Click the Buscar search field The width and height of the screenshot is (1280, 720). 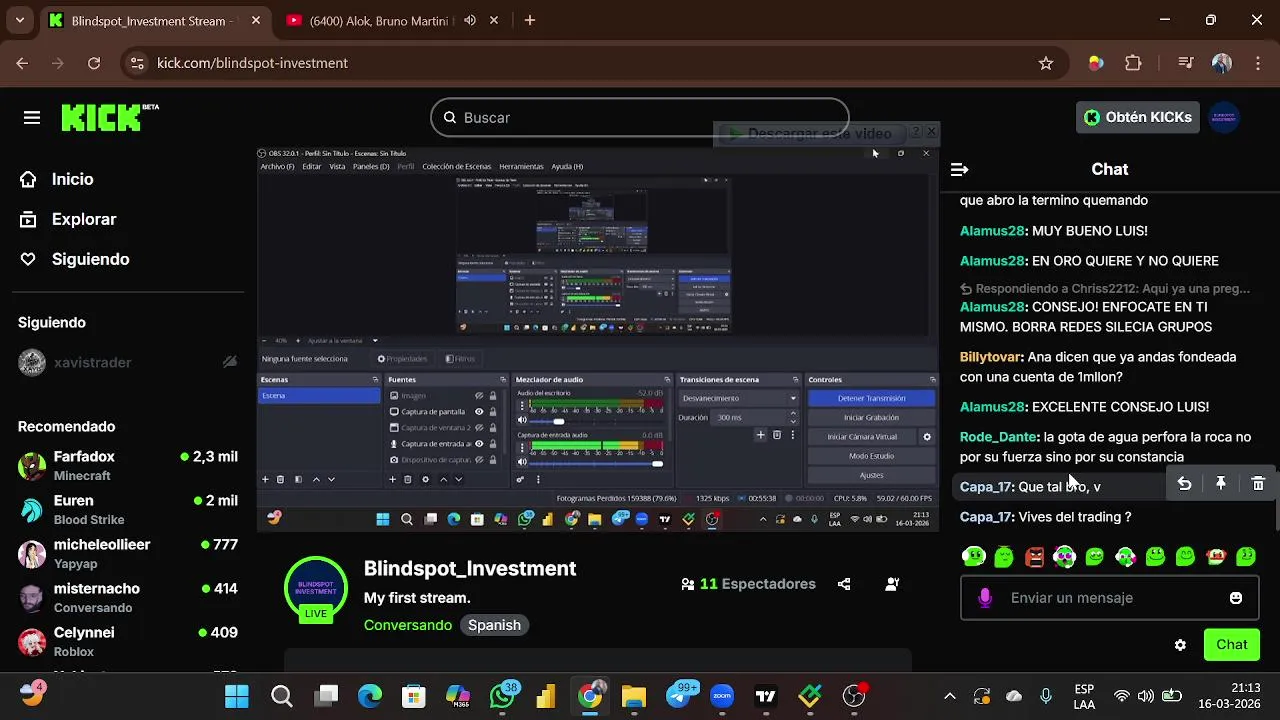pos(639,117)
